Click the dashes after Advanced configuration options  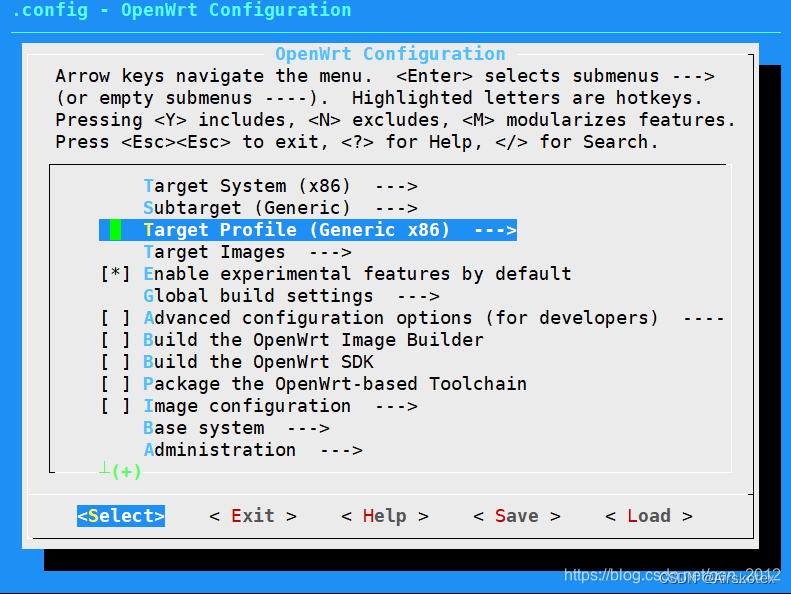(704, 318)
